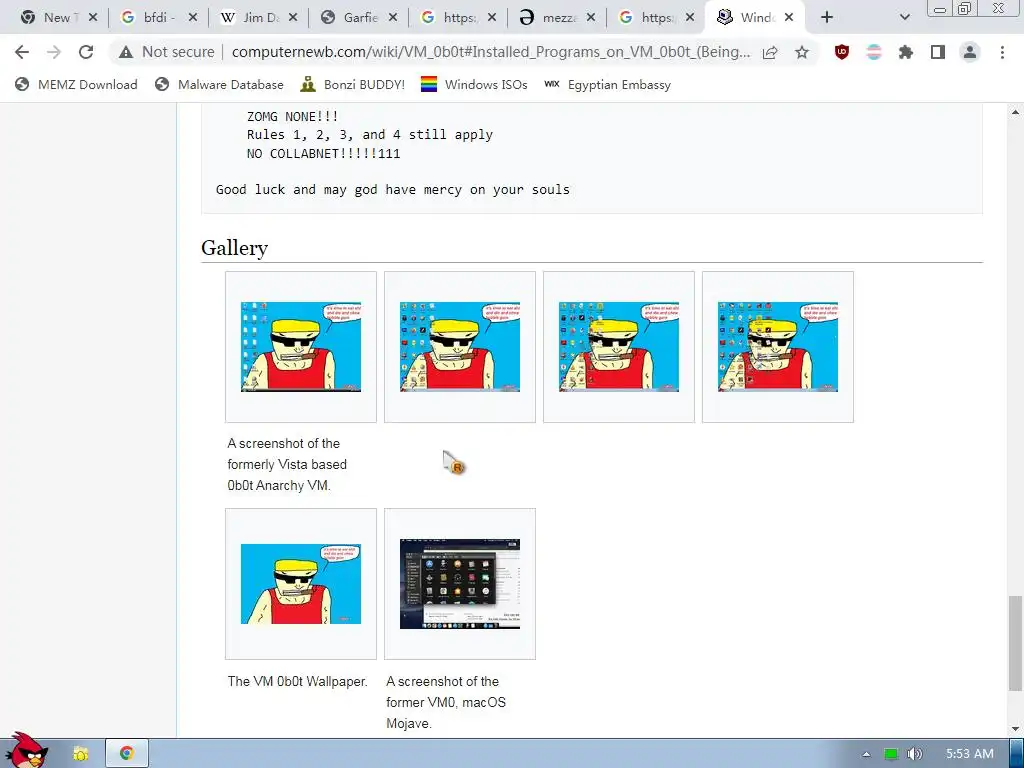
Task: Go back to the previous page
Action: point(22,52)
